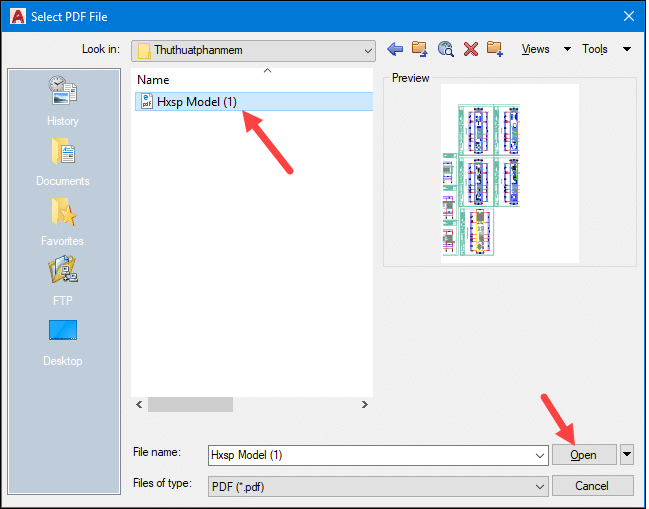This screenshot has height=509, width=649.
Task: Open the Favorites location
Action: tap(62, 220)
